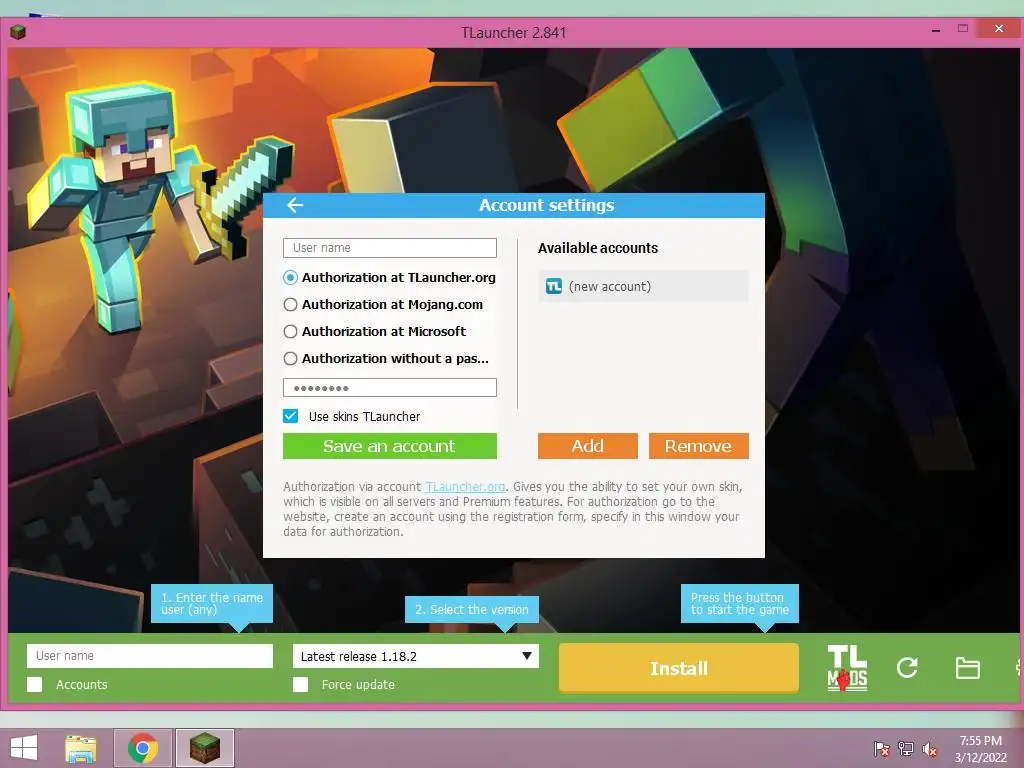Click the Action Center flag tray icon
The width and height of the screenshot is (1024, 768).
882,749
